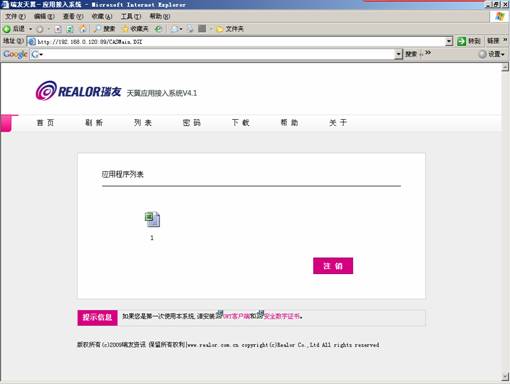The image size is (510, 384).
Task: Open the 安全数字证书 link
Action: pyautogui.click(x=282, y=316)
